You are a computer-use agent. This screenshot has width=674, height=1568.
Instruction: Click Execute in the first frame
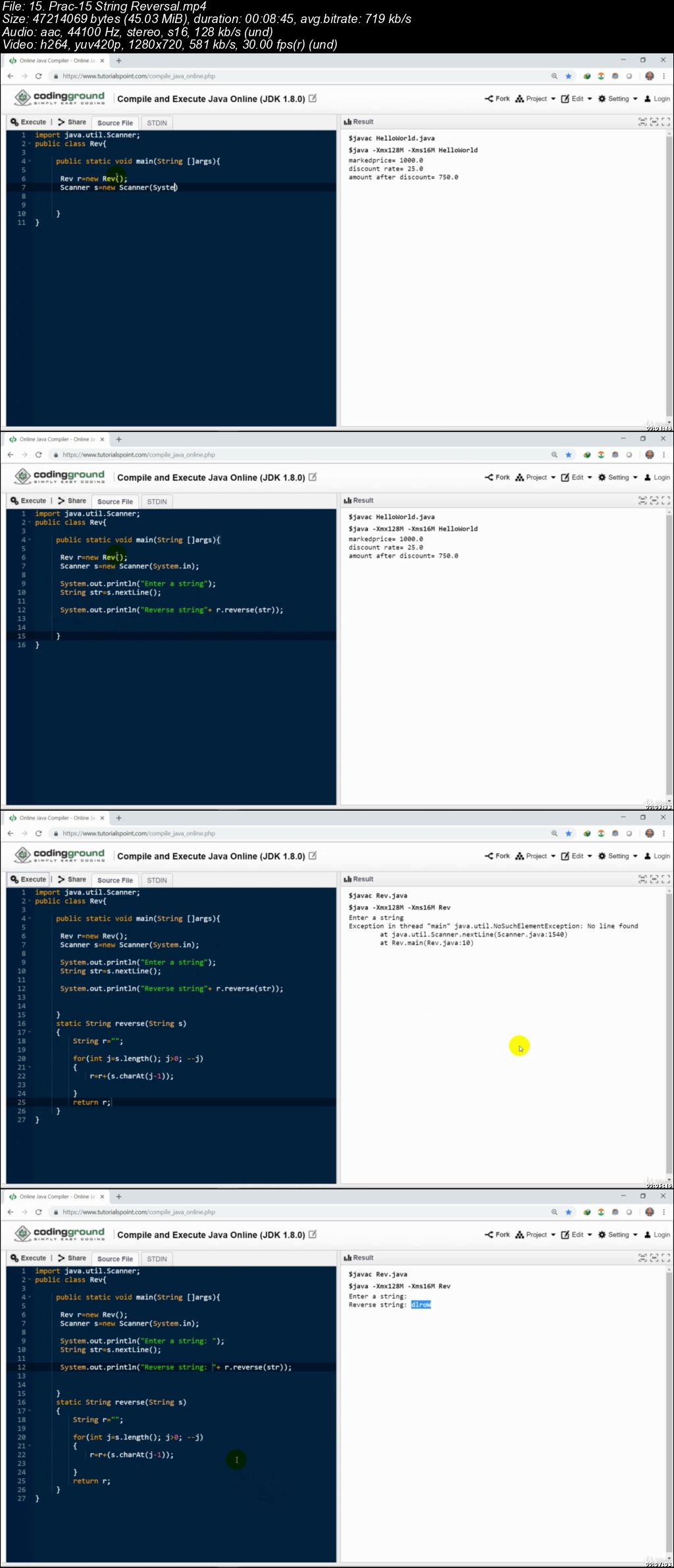tap(28, 122)
